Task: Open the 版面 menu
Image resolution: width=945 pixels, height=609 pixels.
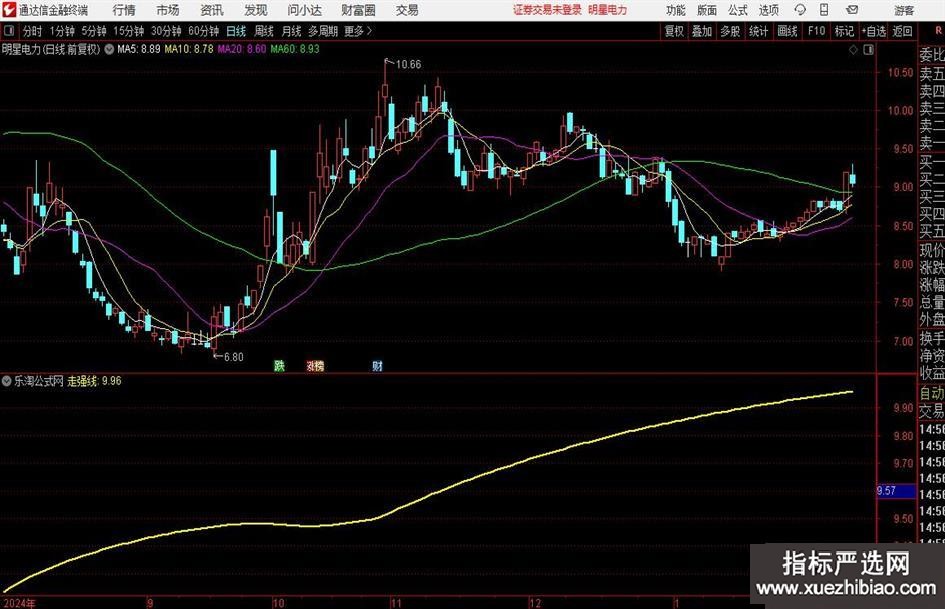Action: click(x=706, y=10)
